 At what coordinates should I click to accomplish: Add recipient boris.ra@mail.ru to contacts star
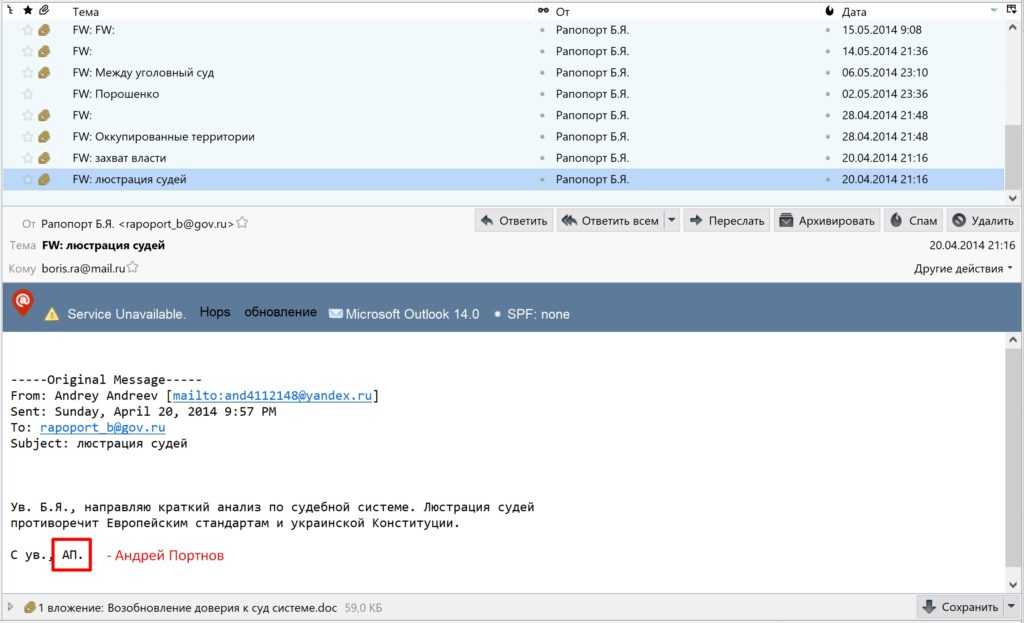[133, 267]
